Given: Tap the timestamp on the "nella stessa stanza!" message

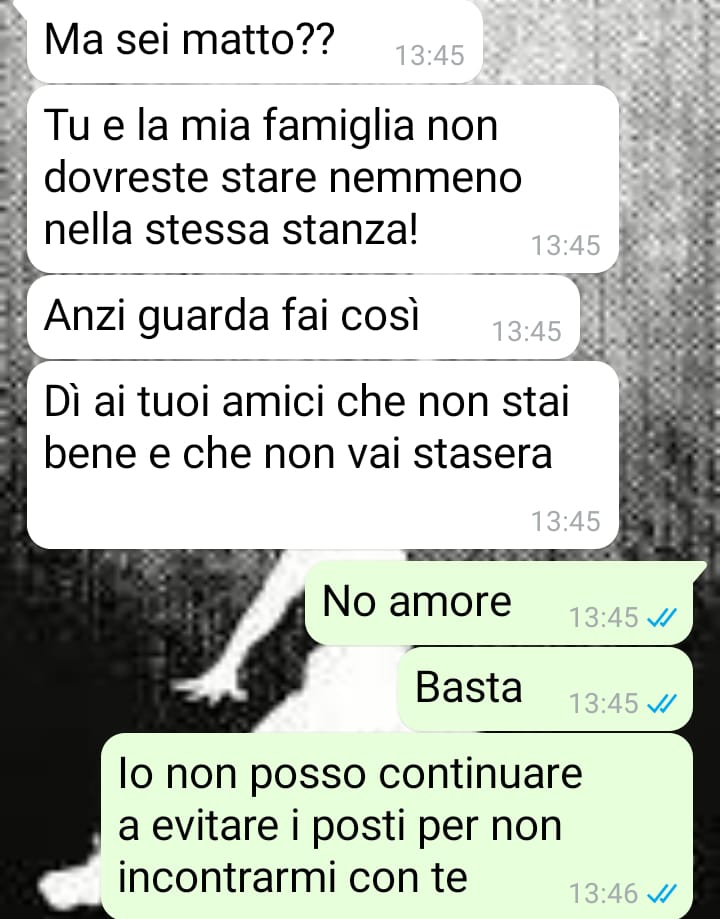Looking at the screenshot, I should 566,246.
